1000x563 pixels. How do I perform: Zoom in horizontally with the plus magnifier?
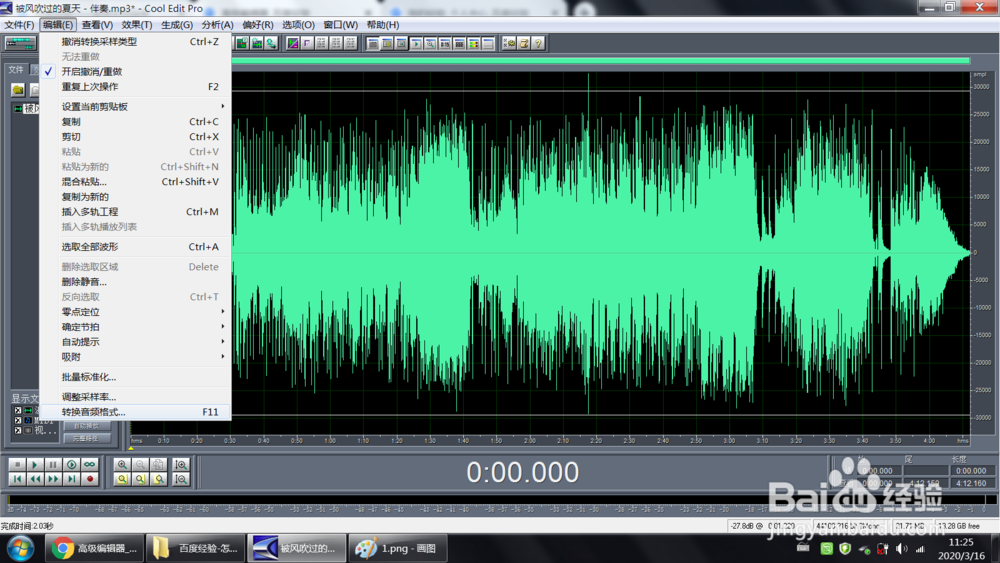(122, 465)
